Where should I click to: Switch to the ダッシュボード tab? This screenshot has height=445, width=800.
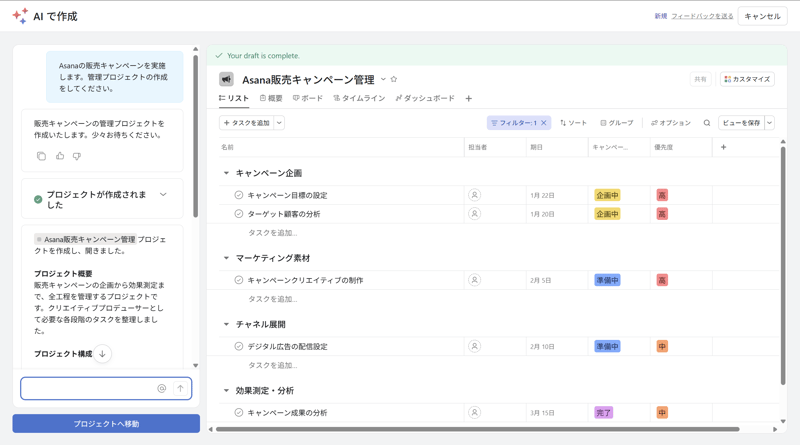[425, 98]
